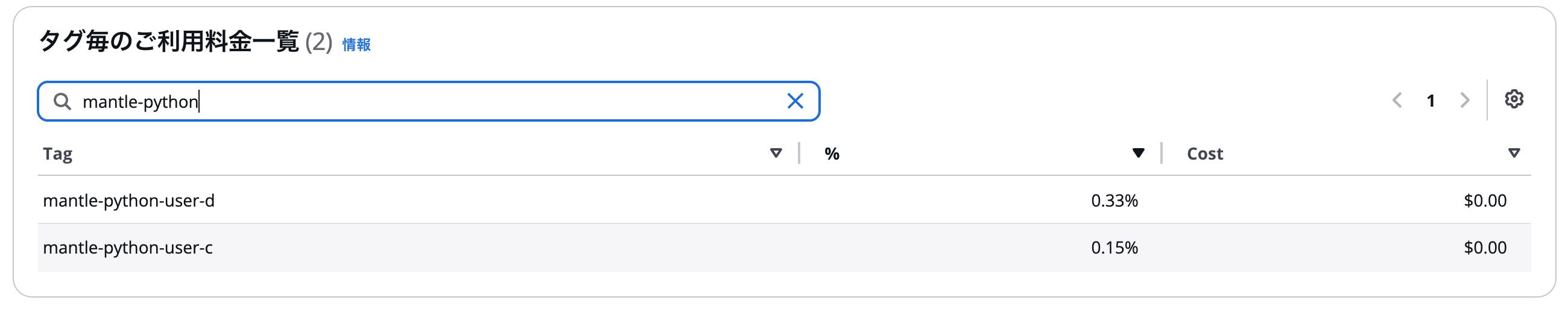Click page number 1
Screen dimensions: 1568x312
pos(1430,101)
